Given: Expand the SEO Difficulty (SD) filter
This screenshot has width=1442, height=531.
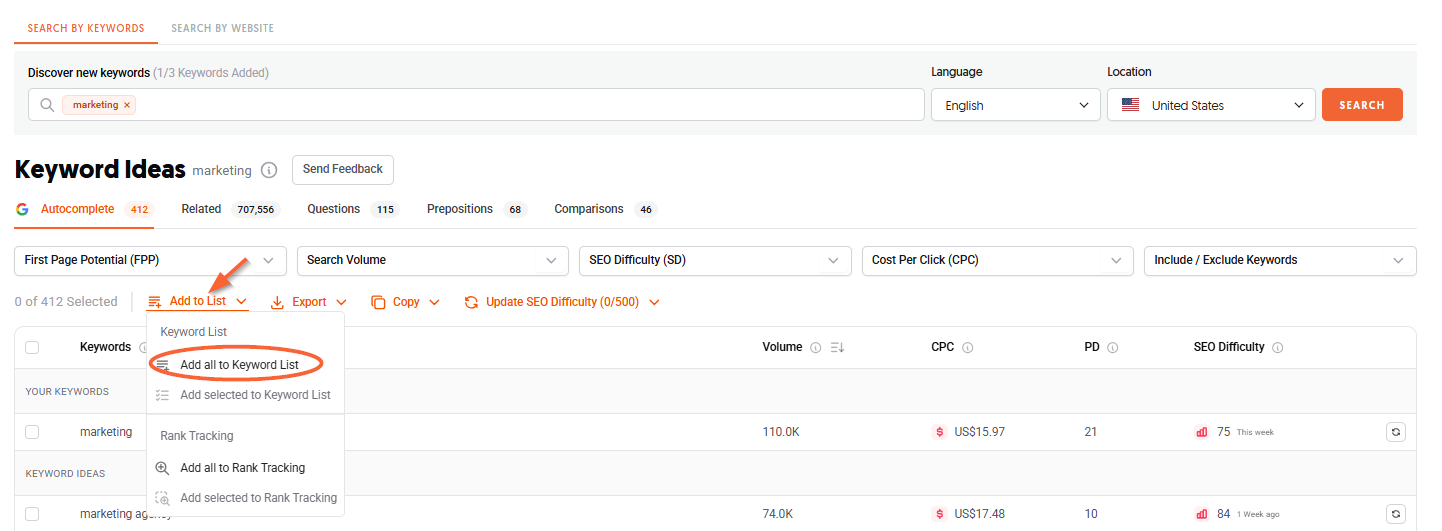Looking at the screenshot, I should click(715, 260).
